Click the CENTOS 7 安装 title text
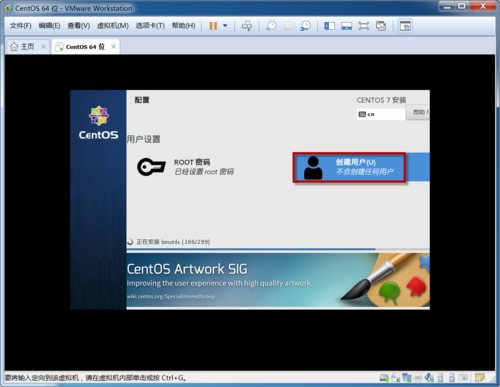500x387 pixels. 381,100
